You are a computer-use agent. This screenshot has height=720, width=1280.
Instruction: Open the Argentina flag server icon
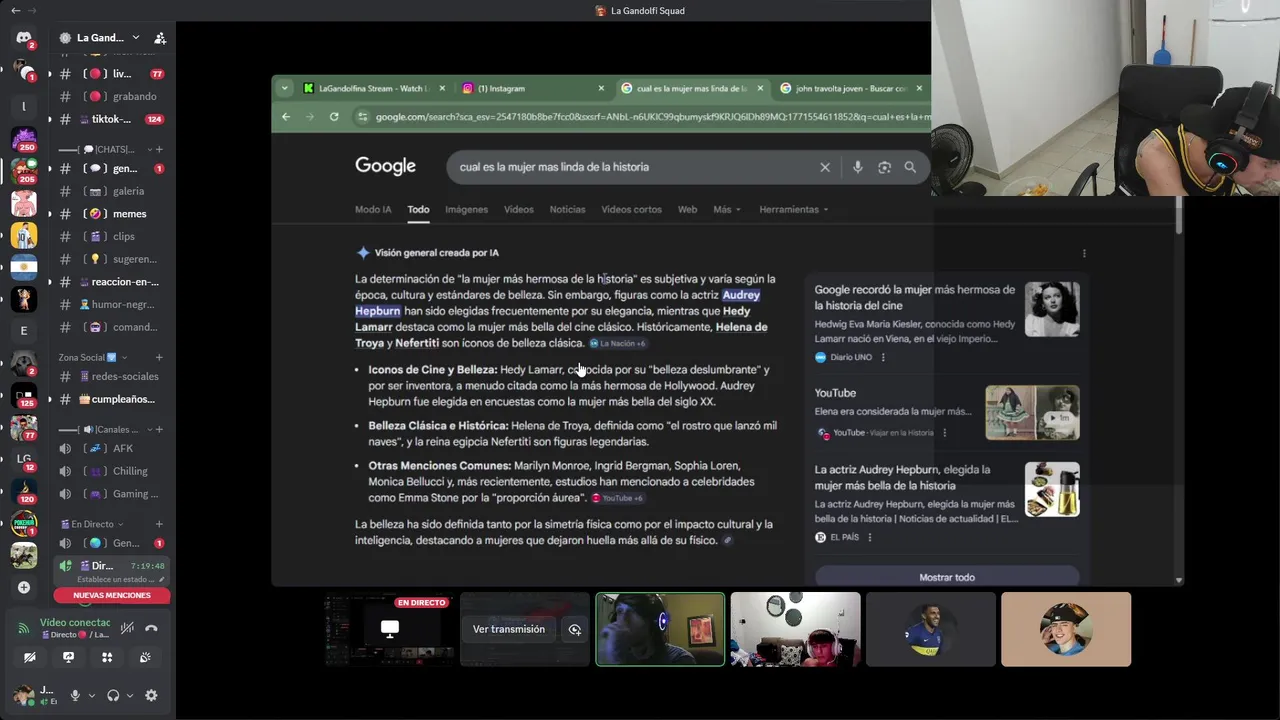pos(24,267)
